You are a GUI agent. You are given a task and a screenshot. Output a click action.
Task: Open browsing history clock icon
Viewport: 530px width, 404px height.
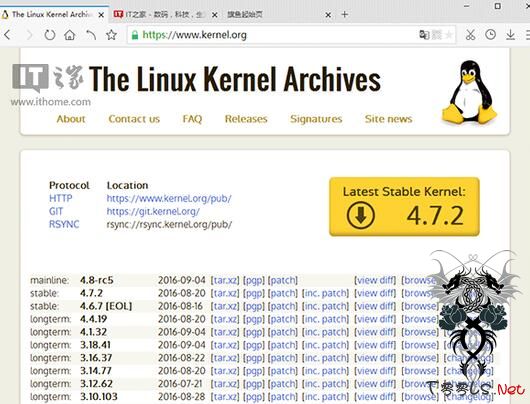tap(490, 34)
